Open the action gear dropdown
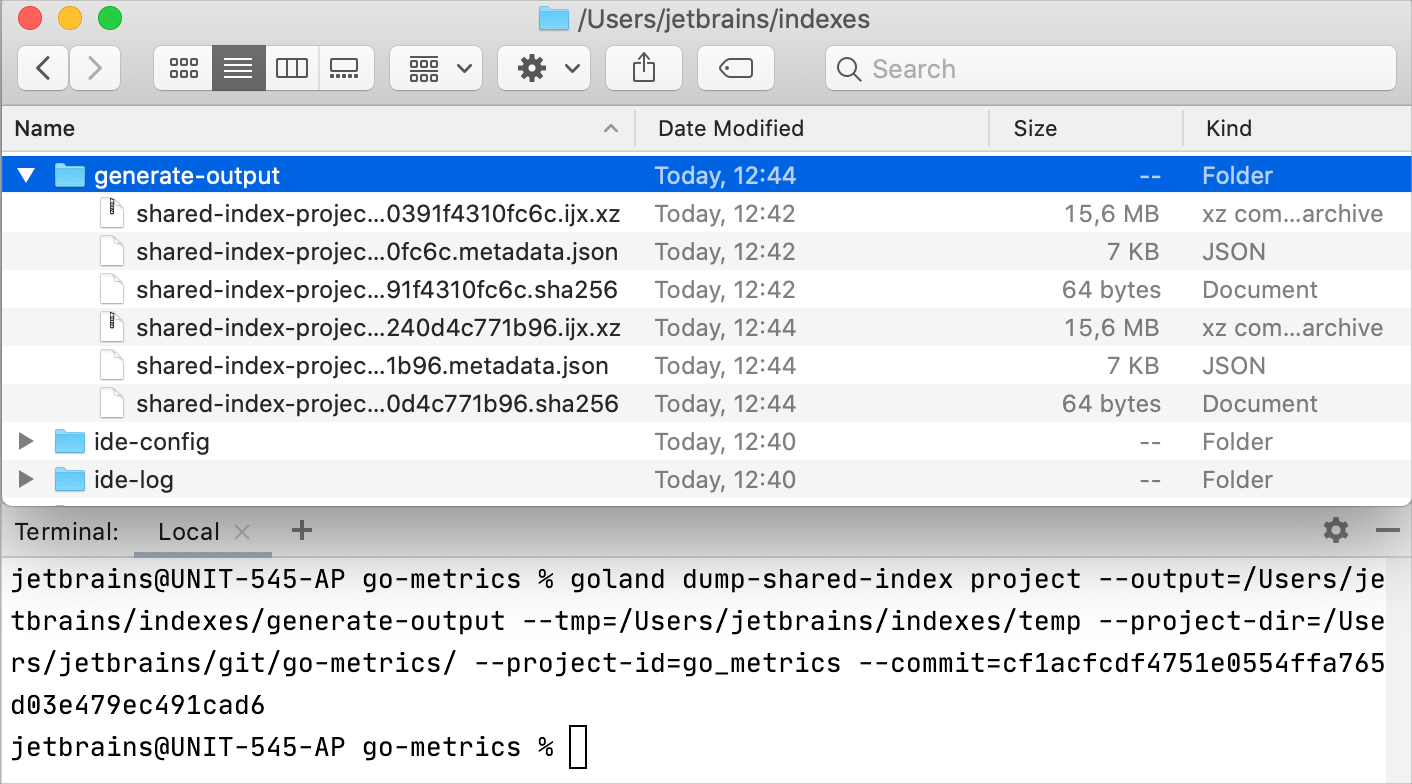This screenshot has width=1412, height=784. click(543, 67)
